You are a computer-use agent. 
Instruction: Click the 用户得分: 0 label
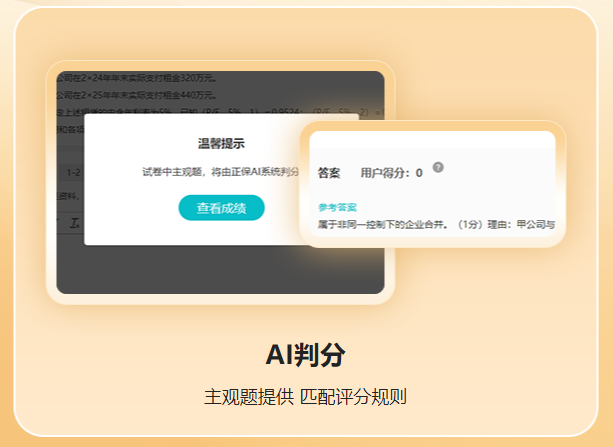391,173
